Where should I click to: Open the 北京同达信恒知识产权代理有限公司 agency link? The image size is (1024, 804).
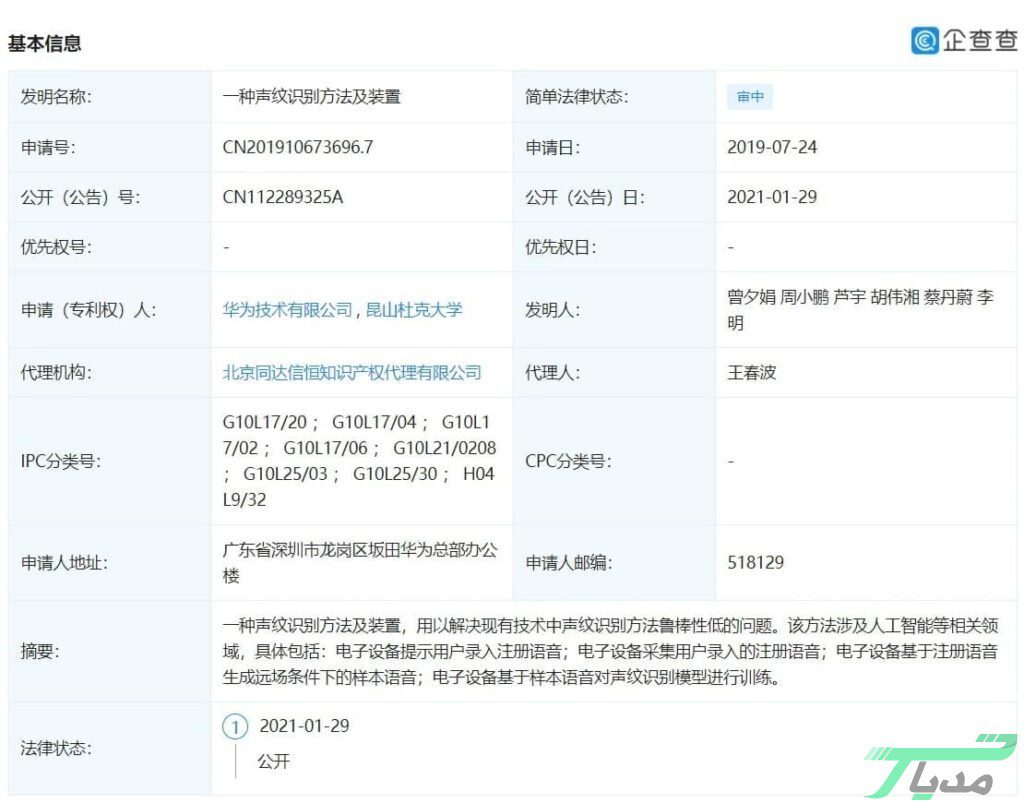pyautogui.click(x=351, y=373)
